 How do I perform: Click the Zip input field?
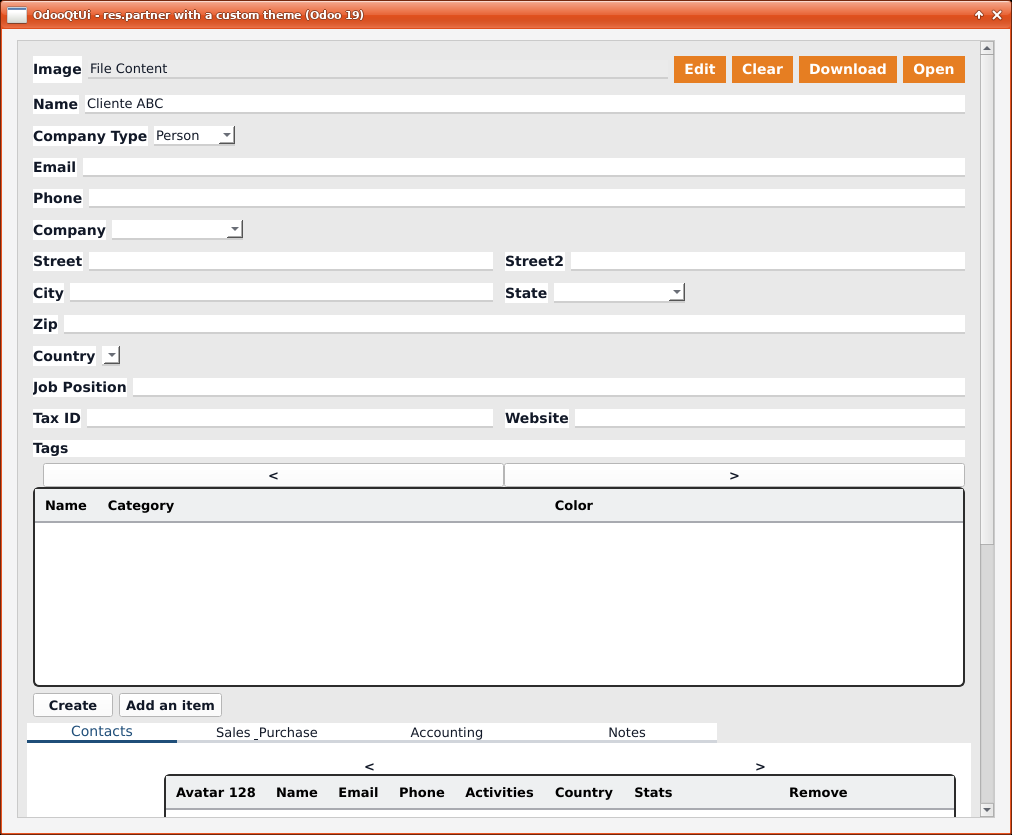tap(514, 324)
